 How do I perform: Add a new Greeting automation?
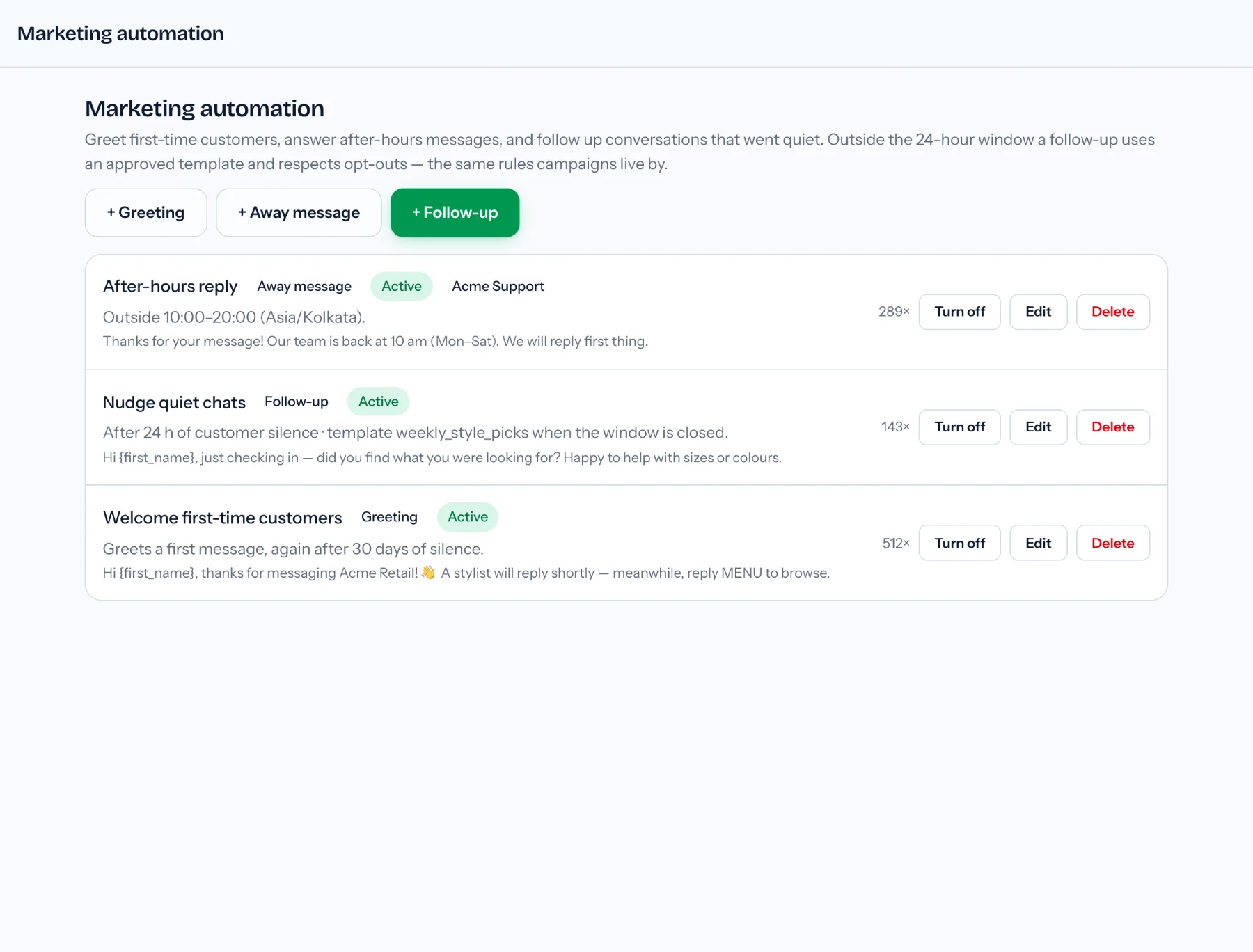145,212
